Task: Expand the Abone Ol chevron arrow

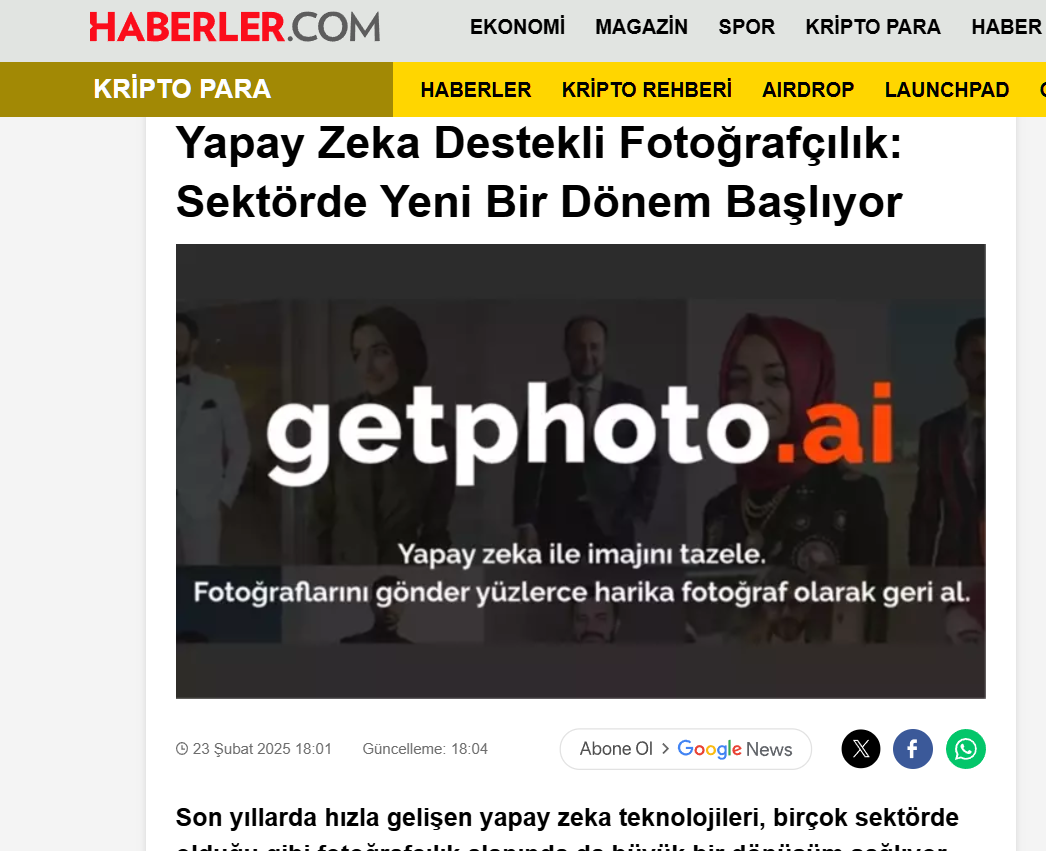Action: (665, 749)
